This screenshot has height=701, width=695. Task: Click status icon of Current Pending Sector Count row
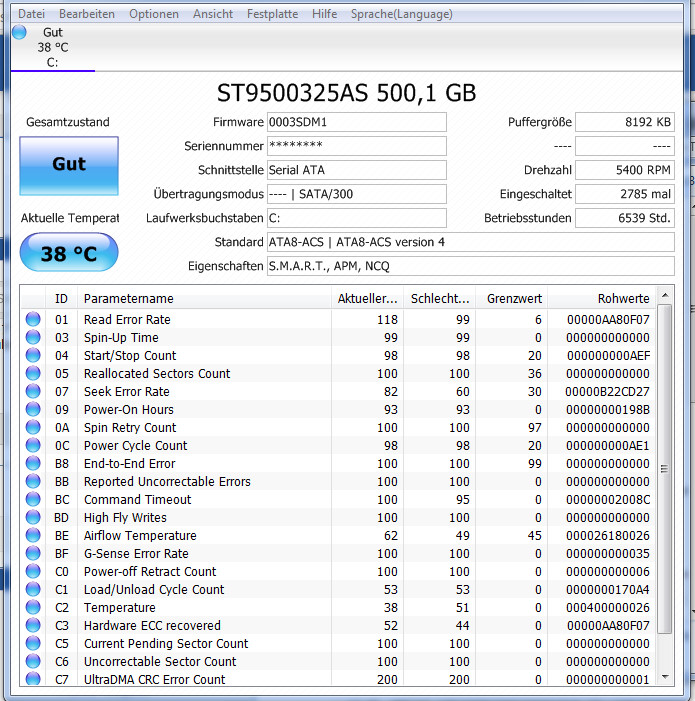pos(33,643)
